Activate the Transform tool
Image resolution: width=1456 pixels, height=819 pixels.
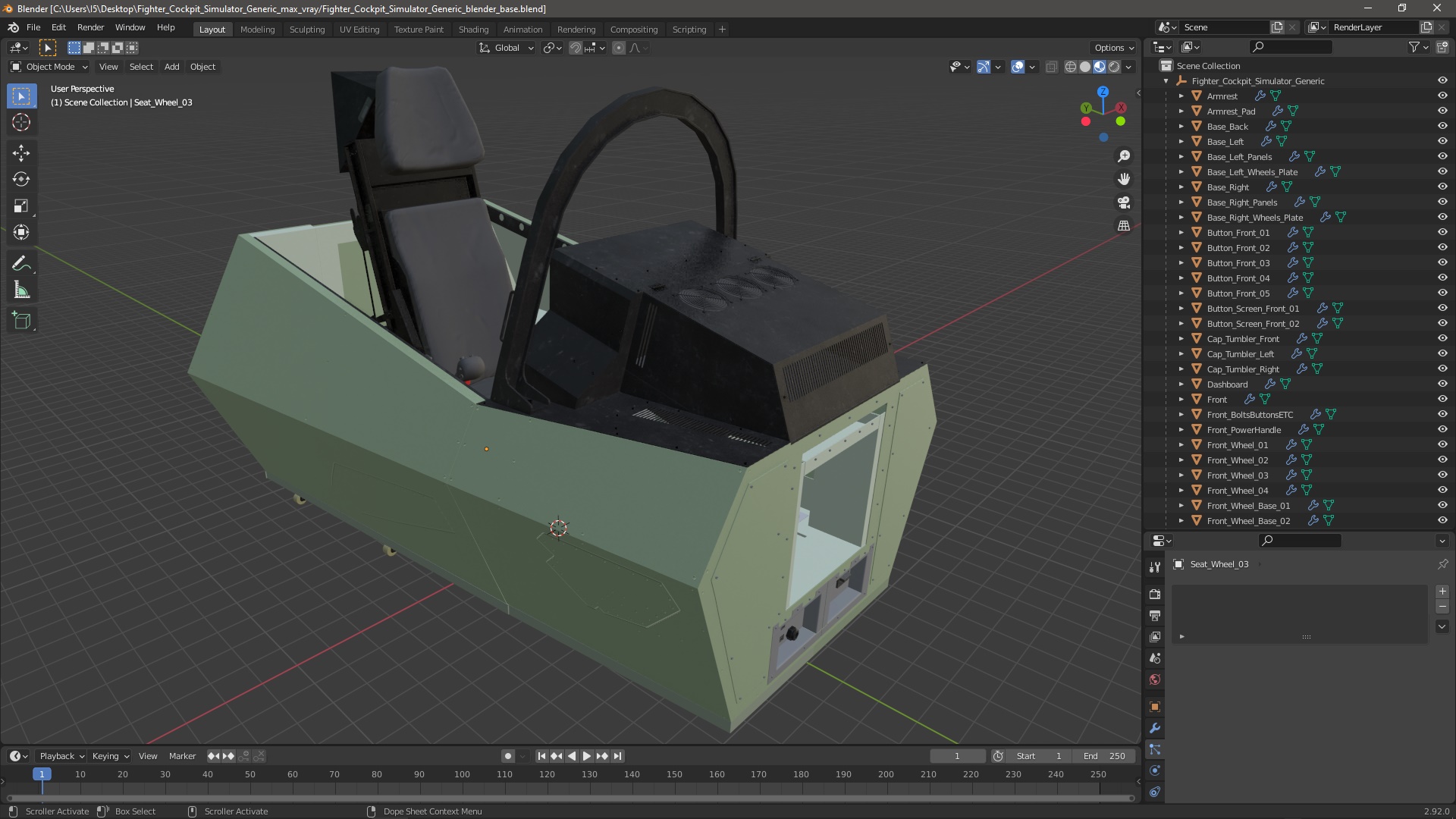[x=21, y=232]
